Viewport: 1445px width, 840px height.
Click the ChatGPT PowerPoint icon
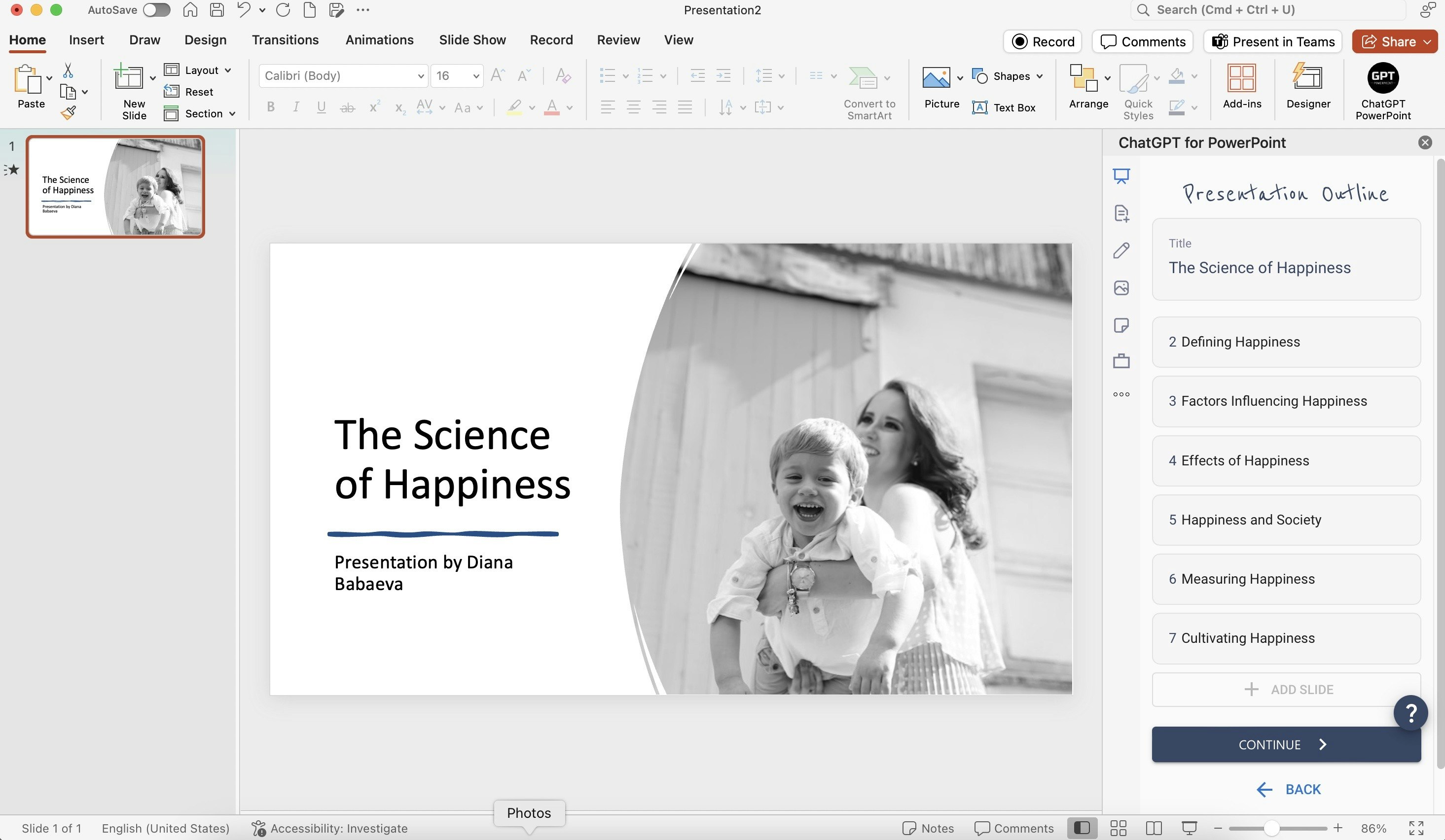tap(1382, 77)
